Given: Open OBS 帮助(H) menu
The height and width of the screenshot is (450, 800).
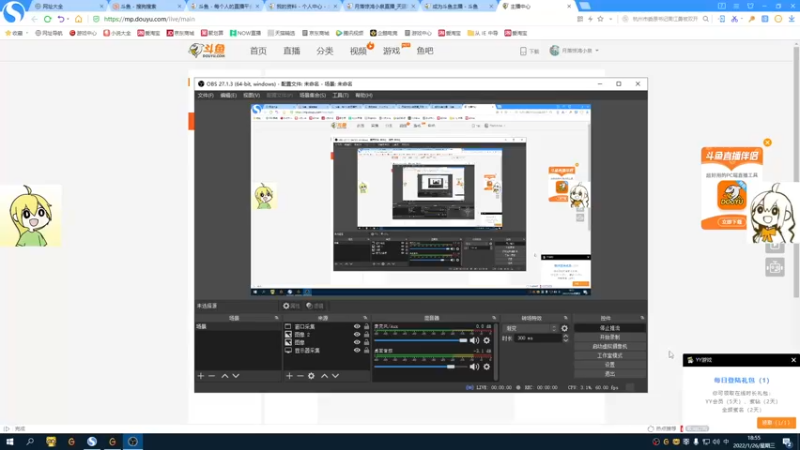Looking at the screenshot, I should [364, 95].
